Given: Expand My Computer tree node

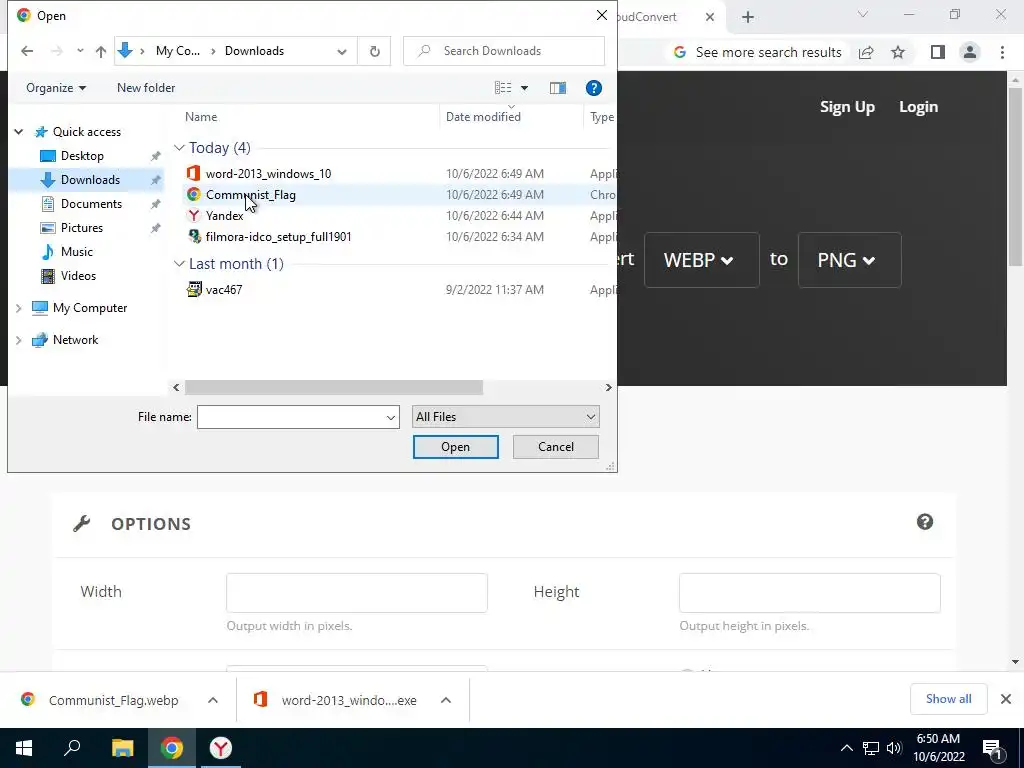Looking at the screenshot, I should [19, 308].
